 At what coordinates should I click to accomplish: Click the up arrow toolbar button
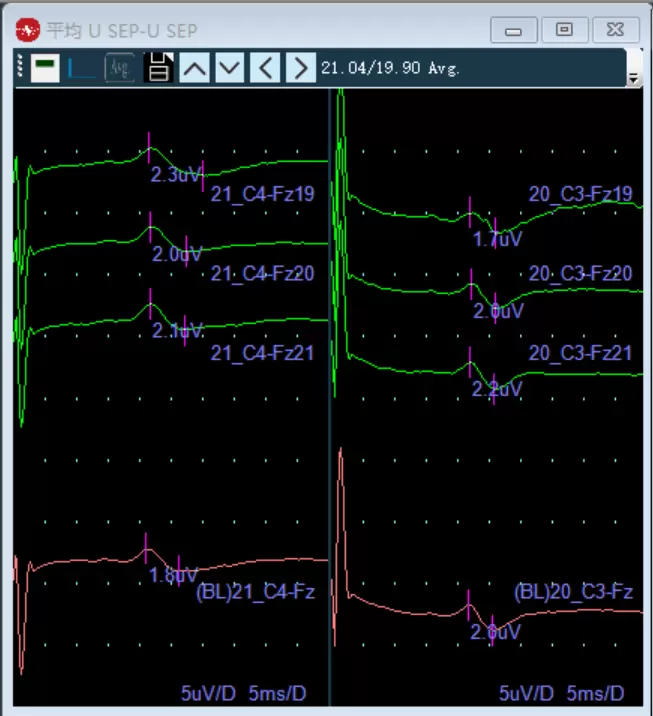195,68
